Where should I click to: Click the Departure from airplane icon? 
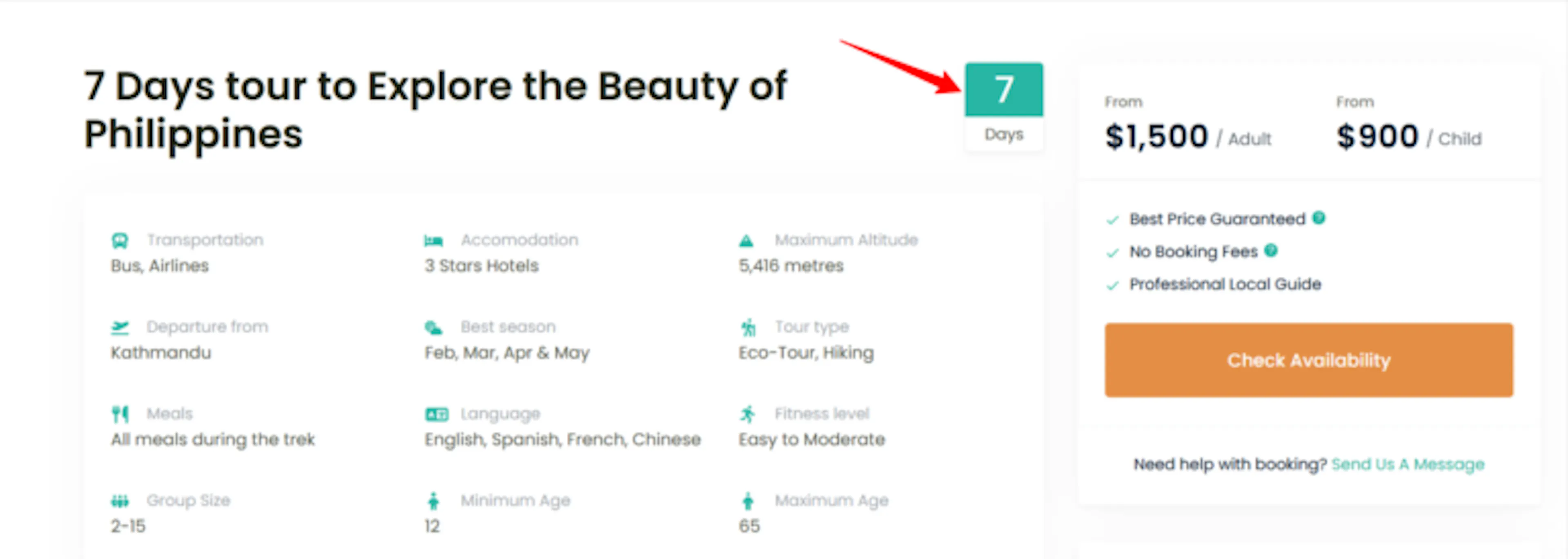click(x=120, y=327)
